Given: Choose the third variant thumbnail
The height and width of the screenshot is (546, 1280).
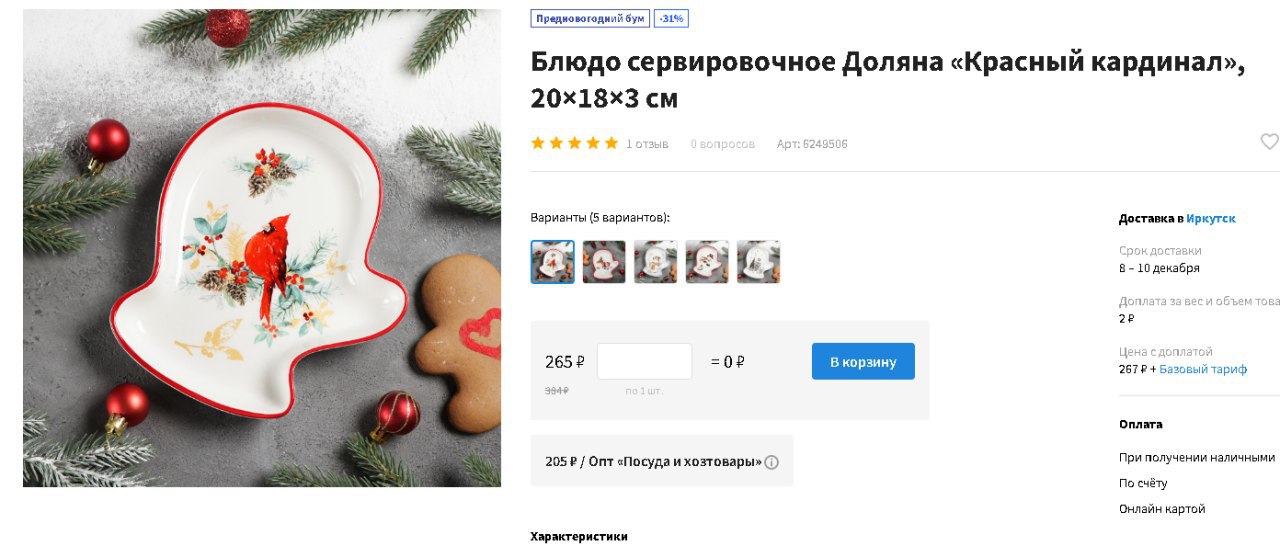Looking at the screenshot, I should pos(655,262).
